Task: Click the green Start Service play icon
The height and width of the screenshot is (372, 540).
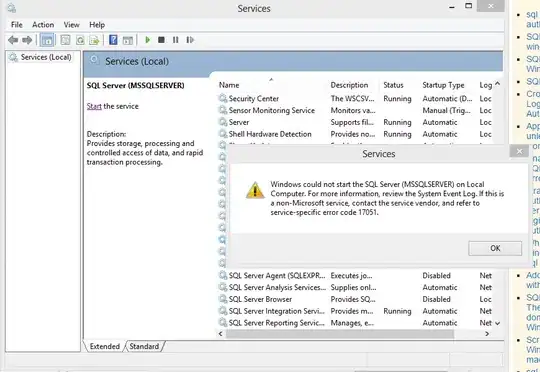Action: [x=148, y=40]
